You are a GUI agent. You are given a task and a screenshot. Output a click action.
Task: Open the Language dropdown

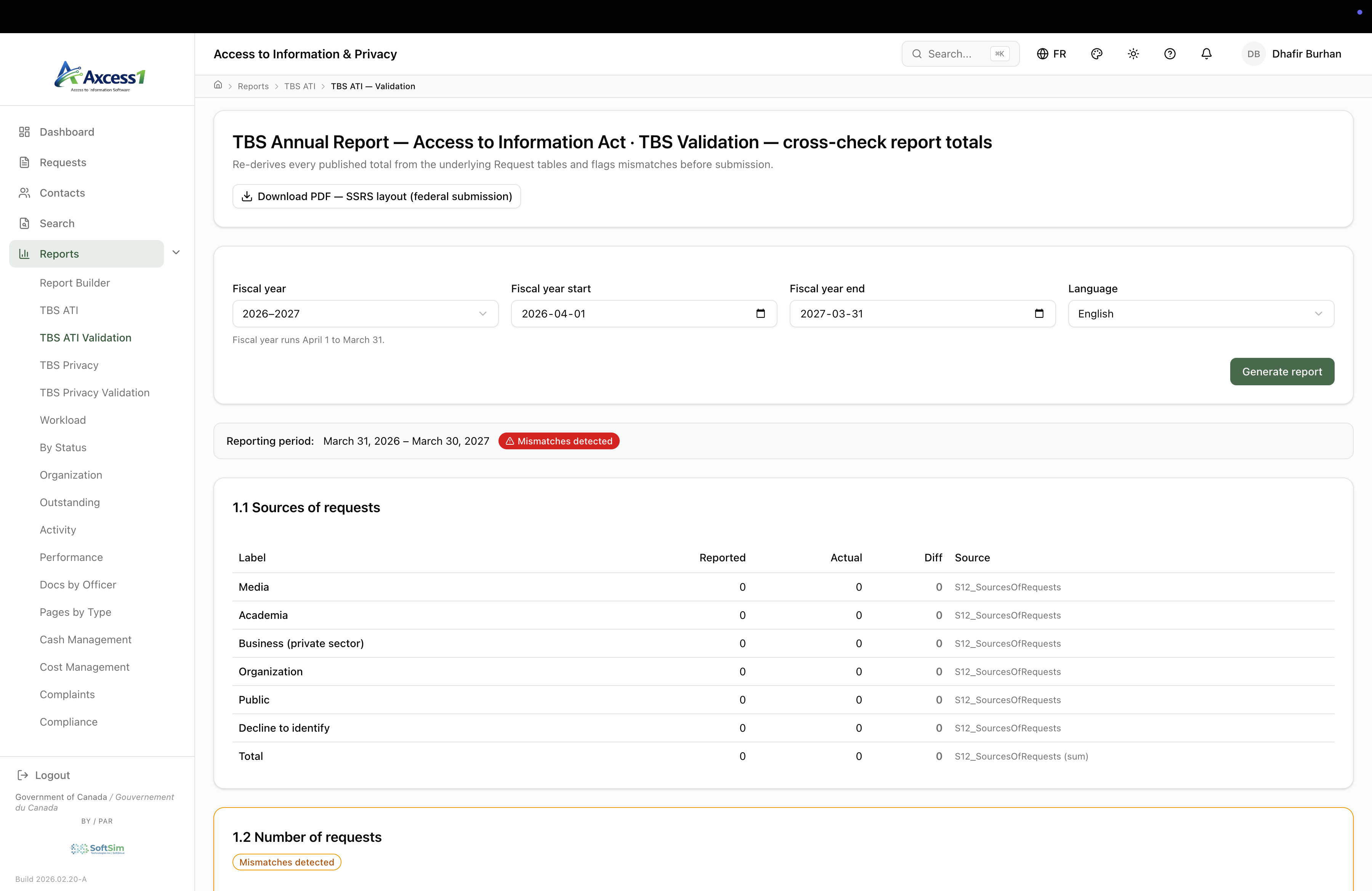click(x=1200, y=314)
